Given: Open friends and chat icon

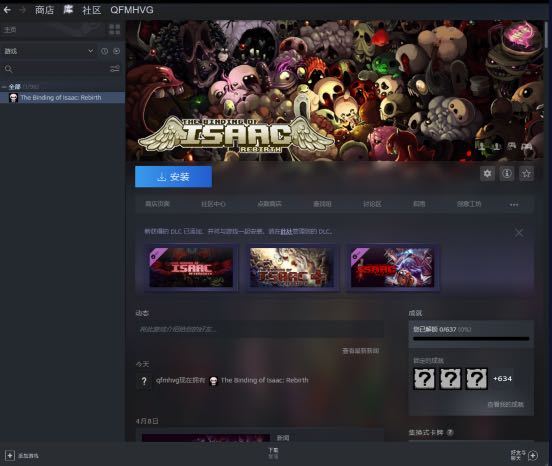Looking at the screenshot, I should 533,455.
